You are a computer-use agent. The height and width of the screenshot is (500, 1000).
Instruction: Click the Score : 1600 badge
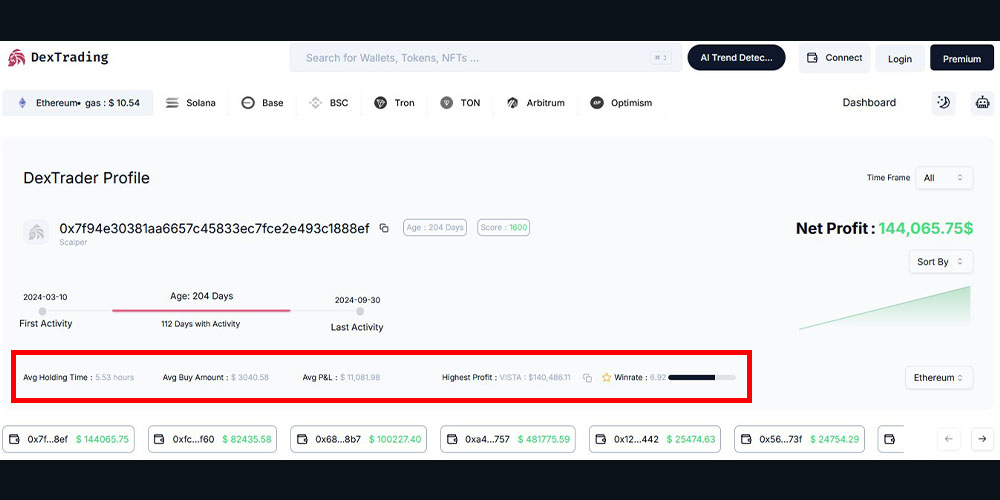pyautogui.click(x=503, y=228)
